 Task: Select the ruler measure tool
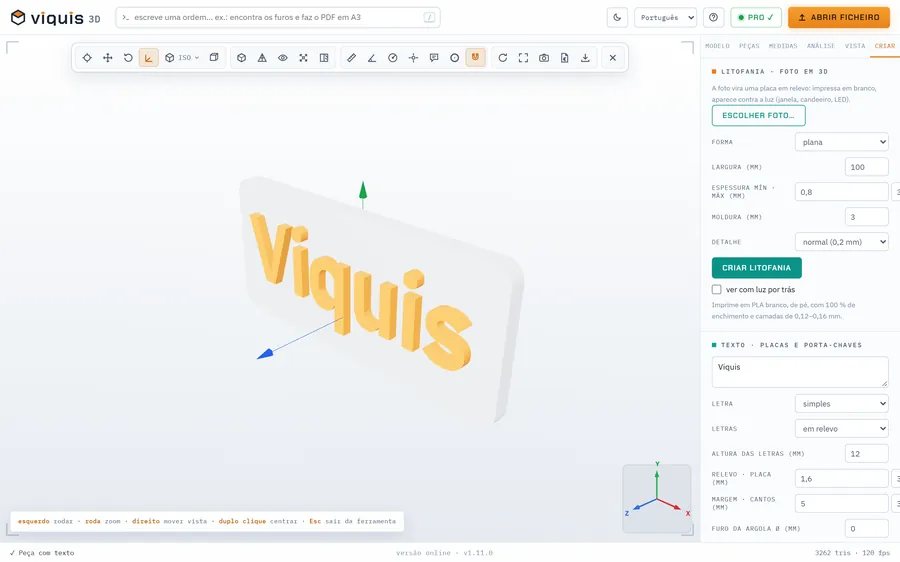click(351, 57)
